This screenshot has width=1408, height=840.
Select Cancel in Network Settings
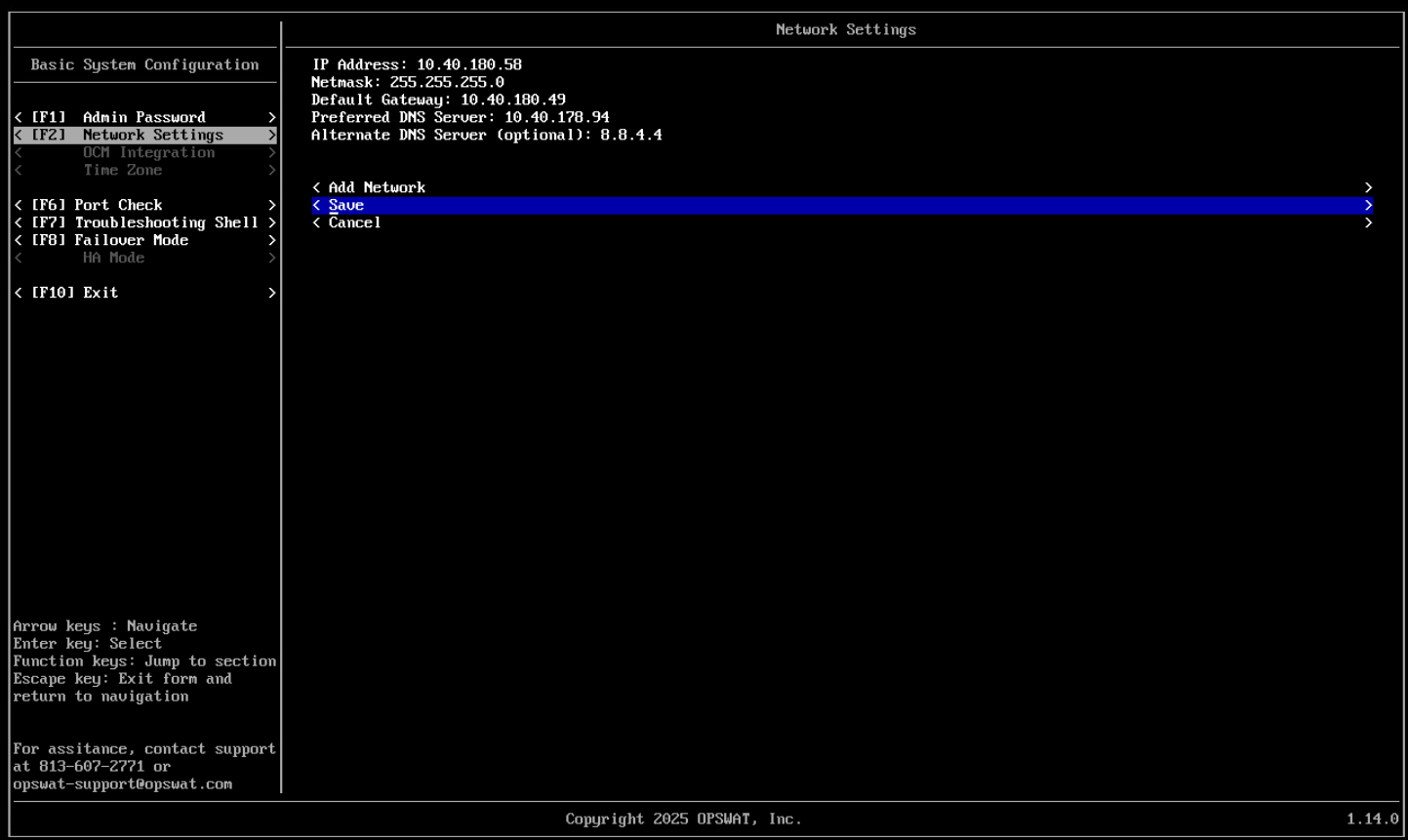coord(354,222)
